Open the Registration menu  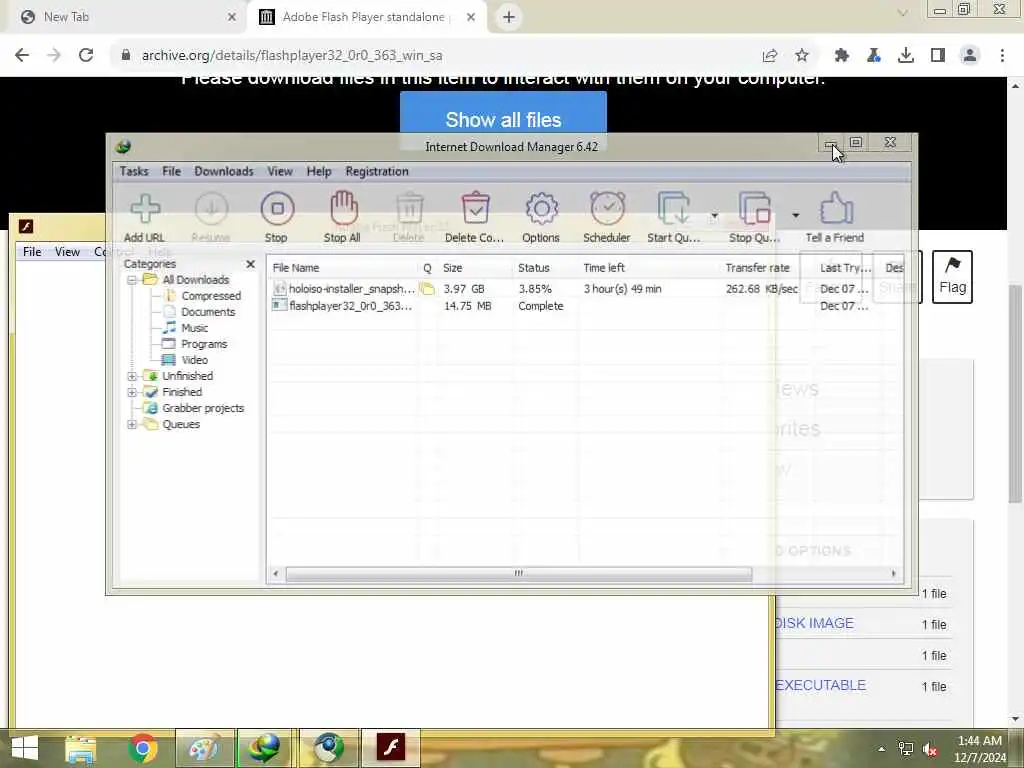(x=377, y=171)
